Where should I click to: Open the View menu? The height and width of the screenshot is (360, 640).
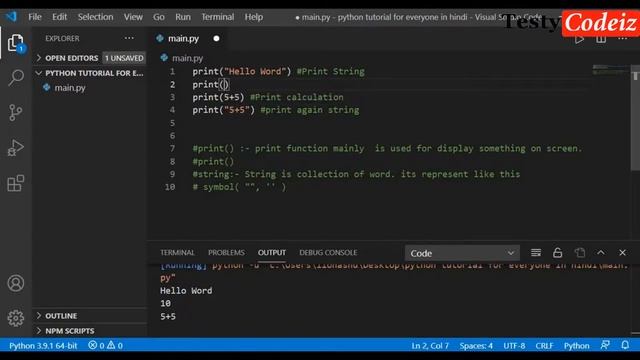(133, 17)
